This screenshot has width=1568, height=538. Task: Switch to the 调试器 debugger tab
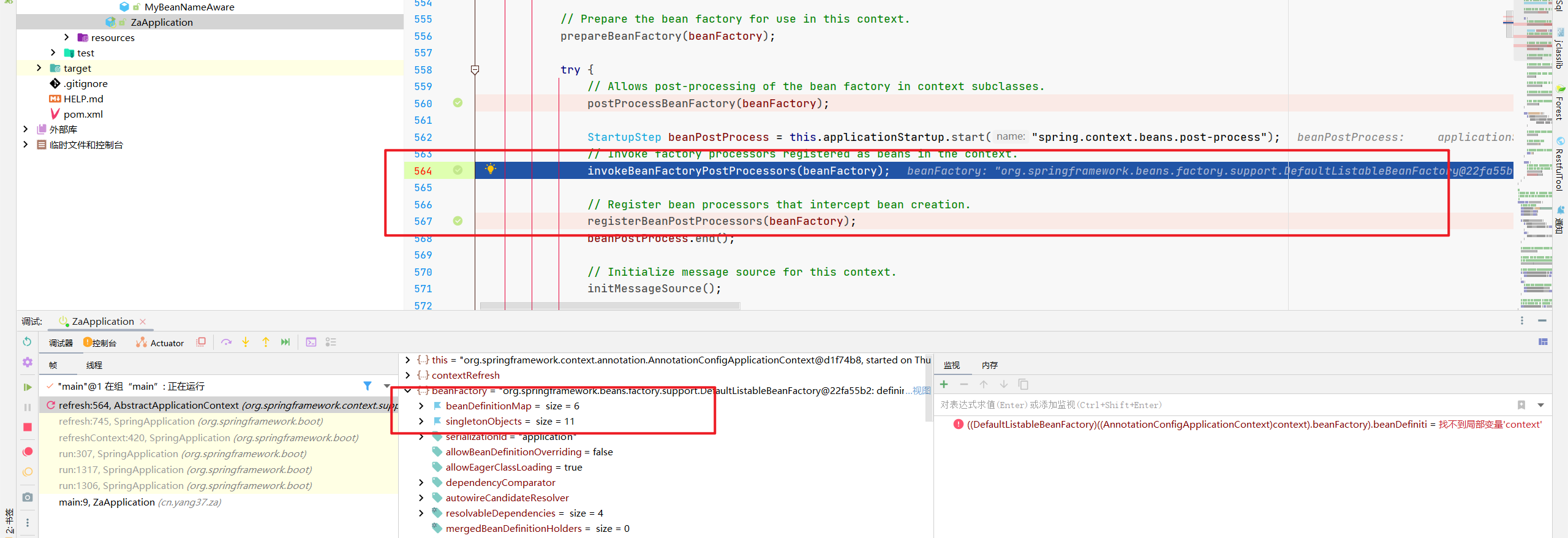[61, 343]
